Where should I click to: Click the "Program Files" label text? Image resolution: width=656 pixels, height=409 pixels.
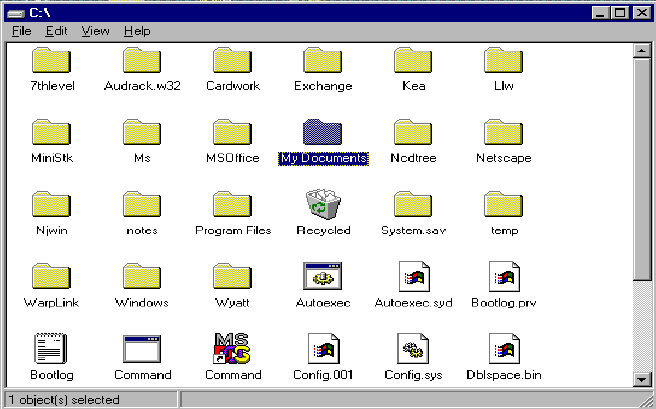click(x=233, y=230)
